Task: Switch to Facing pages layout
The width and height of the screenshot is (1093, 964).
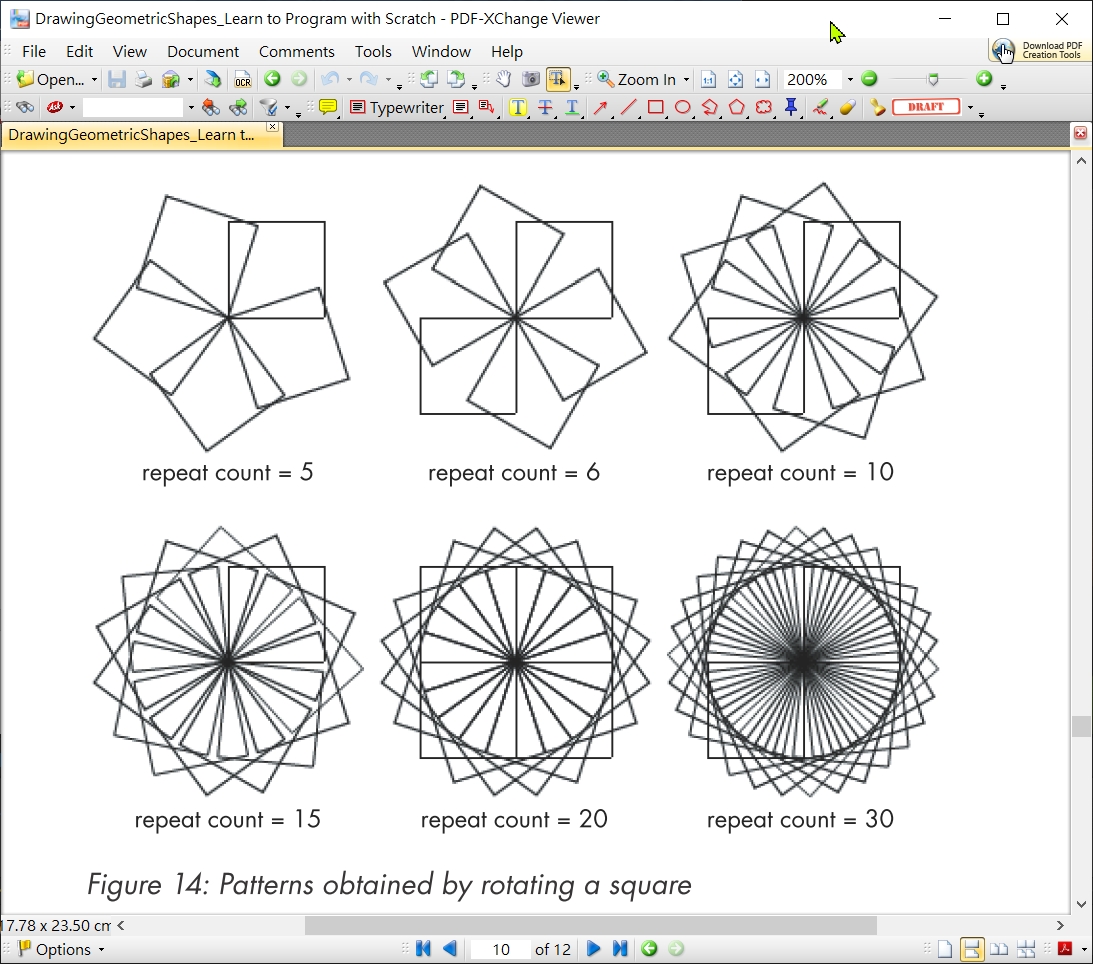Action: 1000,949
